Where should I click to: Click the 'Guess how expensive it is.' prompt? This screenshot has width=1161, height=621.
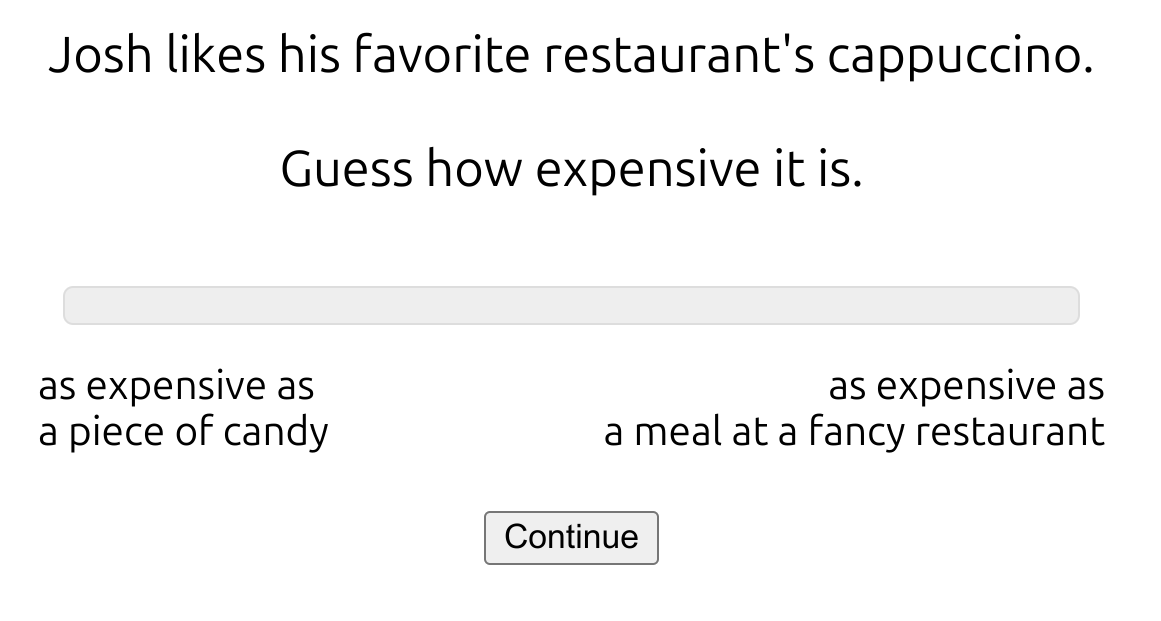point(571,169)
